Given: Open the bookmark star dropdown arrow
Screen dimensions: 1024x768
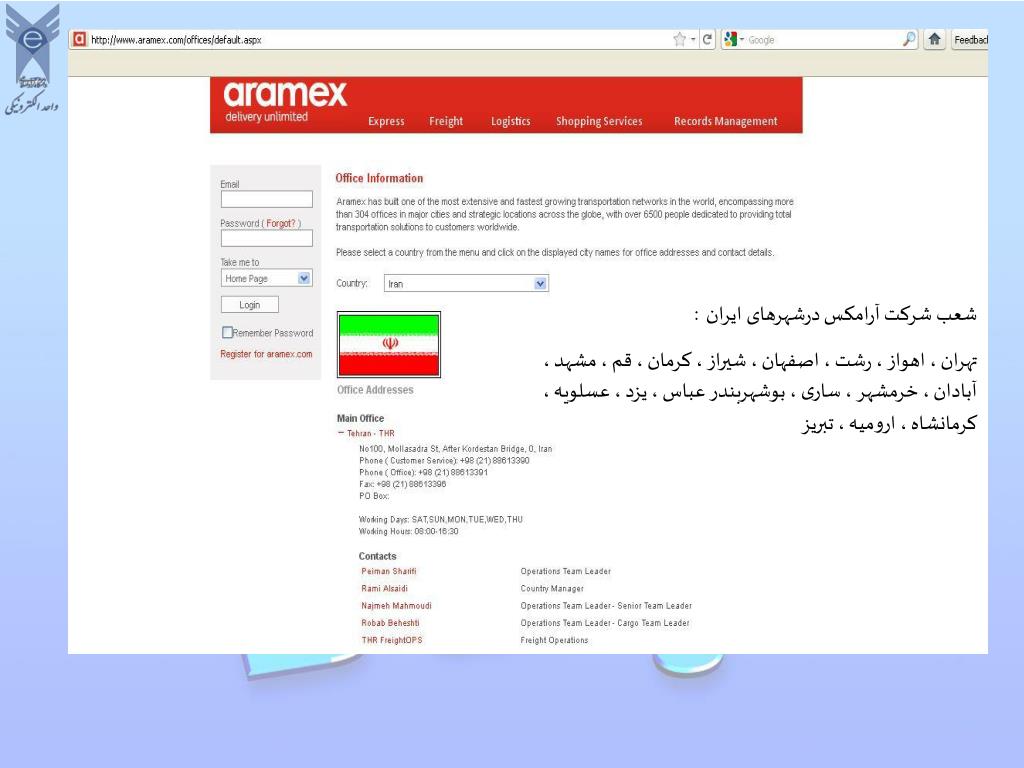Looking at the screenshot, I should tap(693, 40).
